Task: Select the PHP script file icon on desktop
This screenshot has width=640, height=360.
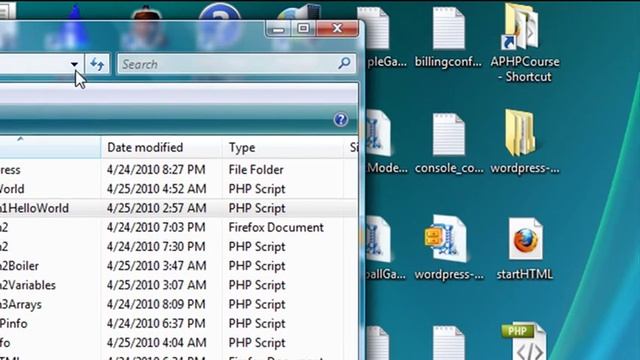Action: (524, 341)
